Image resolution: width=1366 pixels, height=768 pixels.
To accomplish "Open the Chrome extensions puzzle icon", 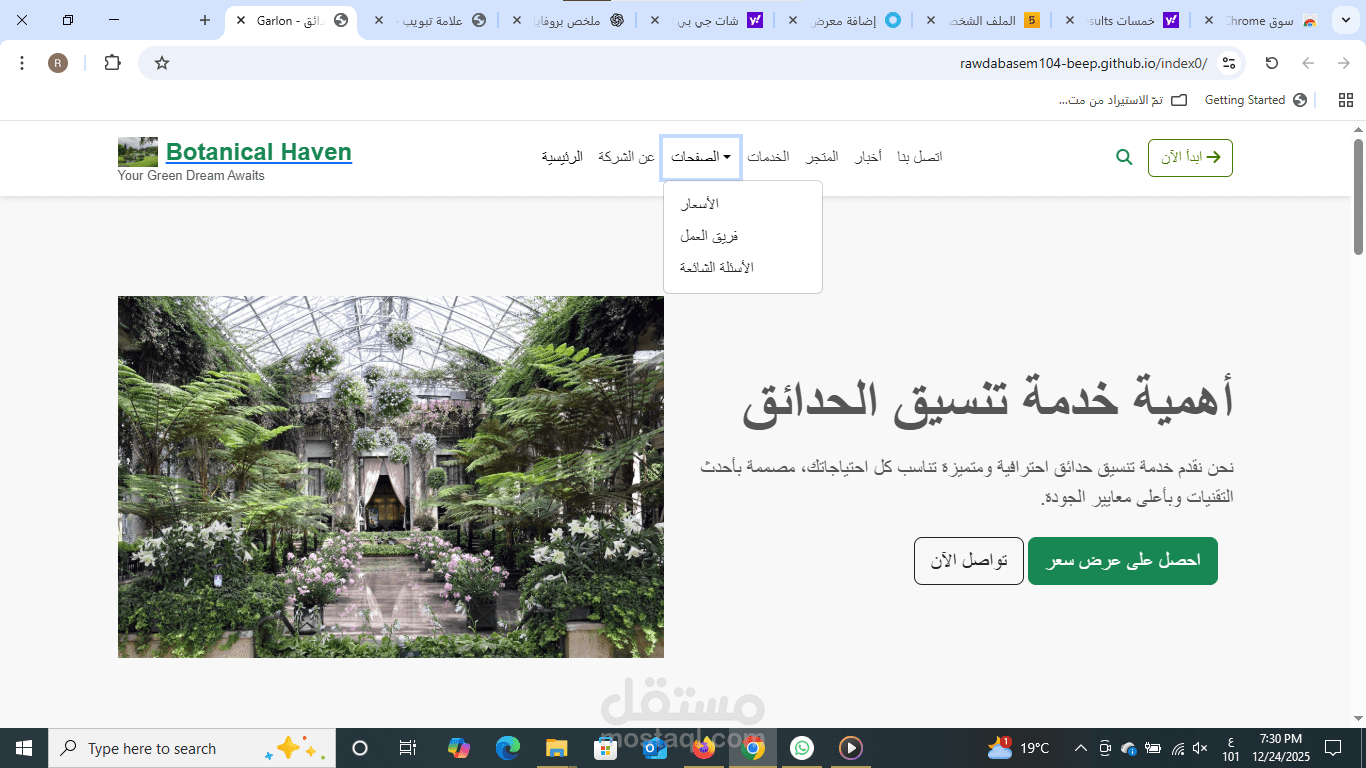I will coord(112,63).
